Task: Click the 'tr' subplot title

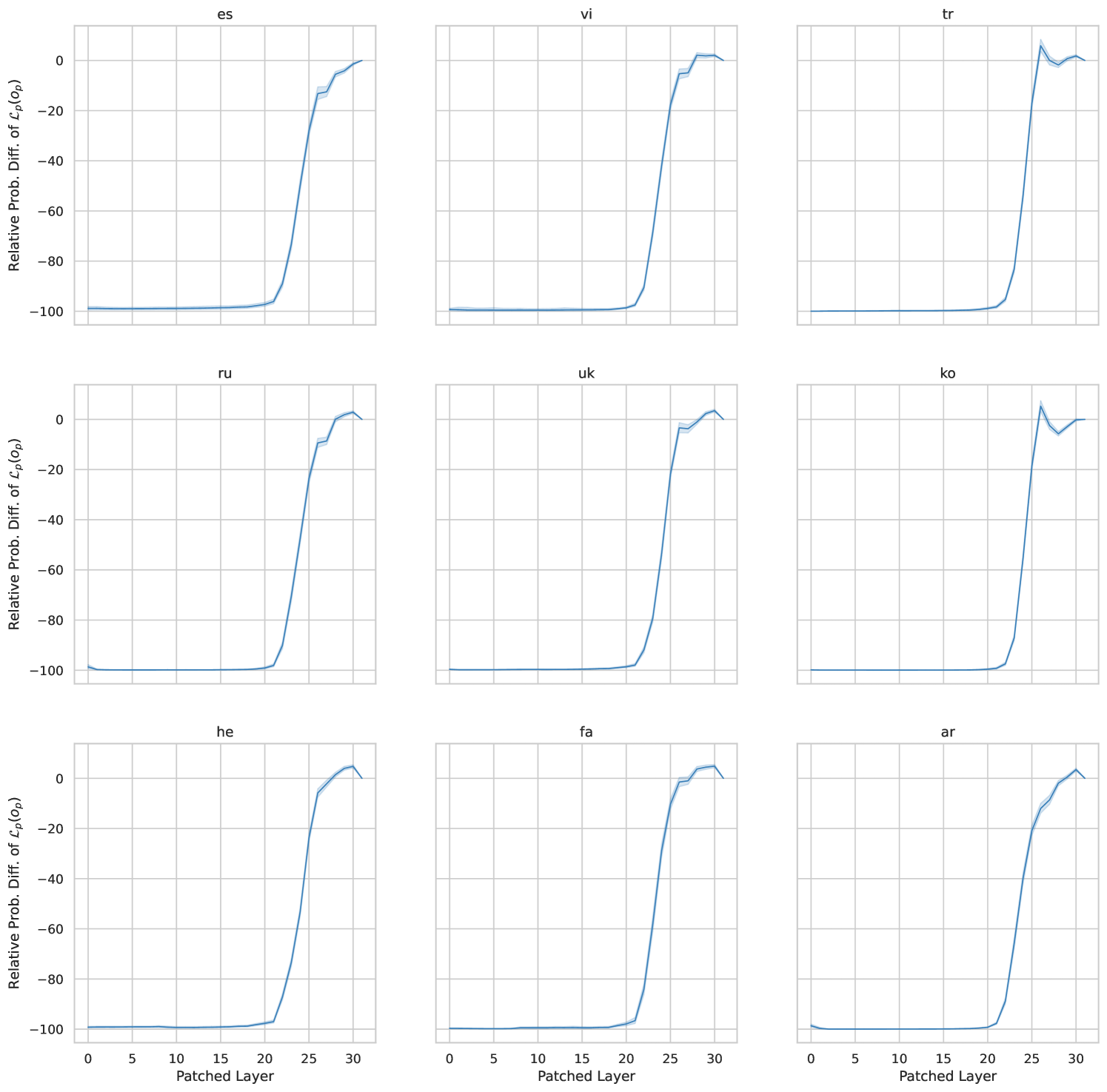Action: pos(948,14)
